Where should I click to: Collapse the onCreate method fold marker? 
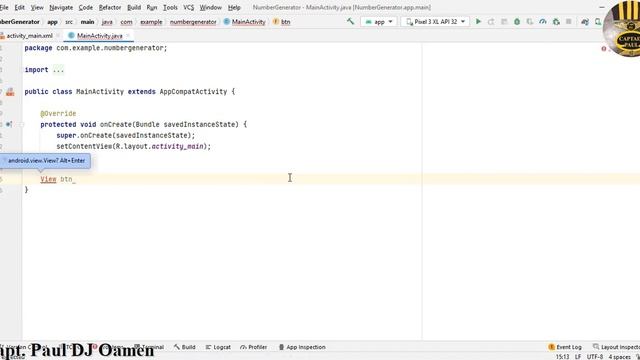click(22, 124)
